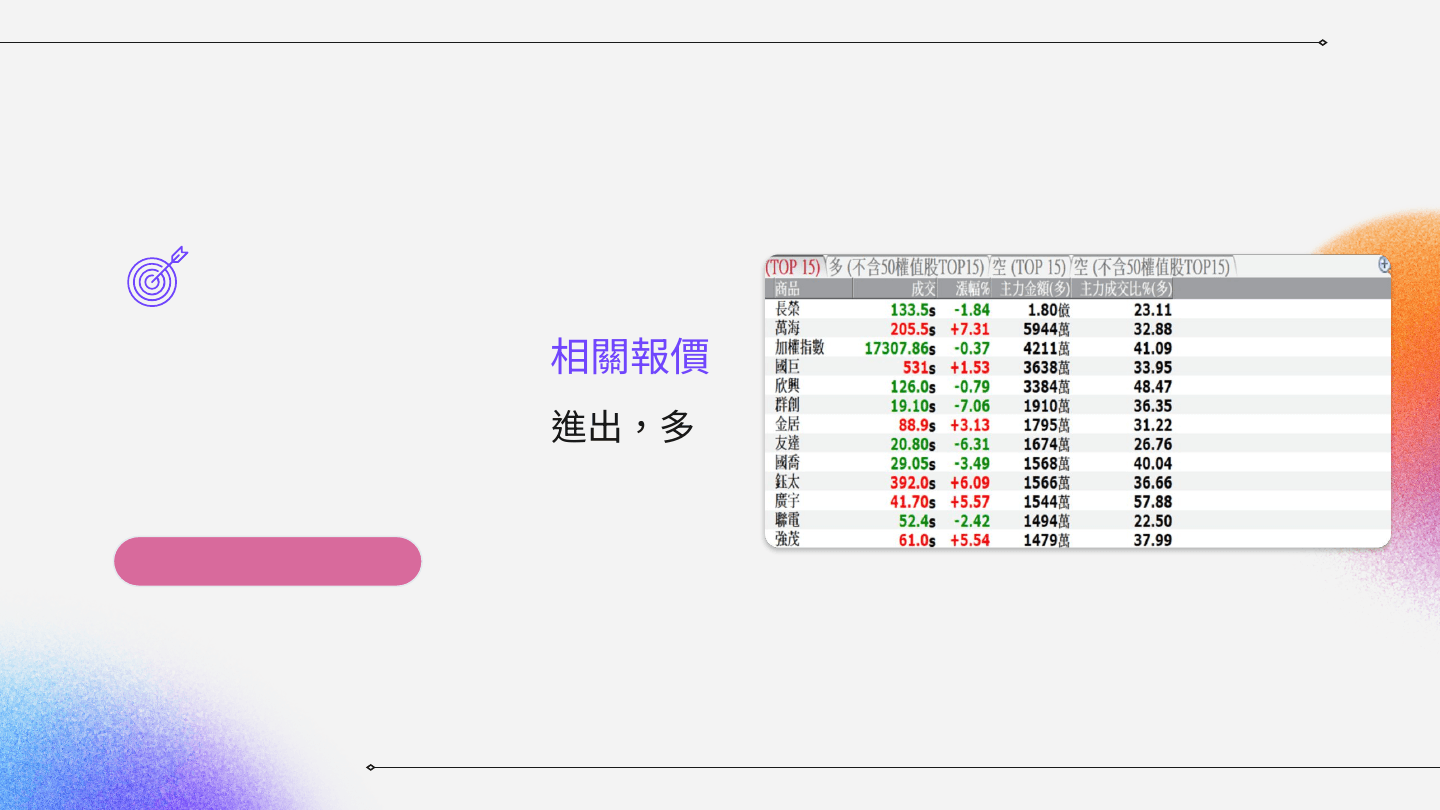This screenshot has width=1440, height=810.
Task: Click the 廣宇 stock name
Action: pyautogui.click(x=788, y=501)
